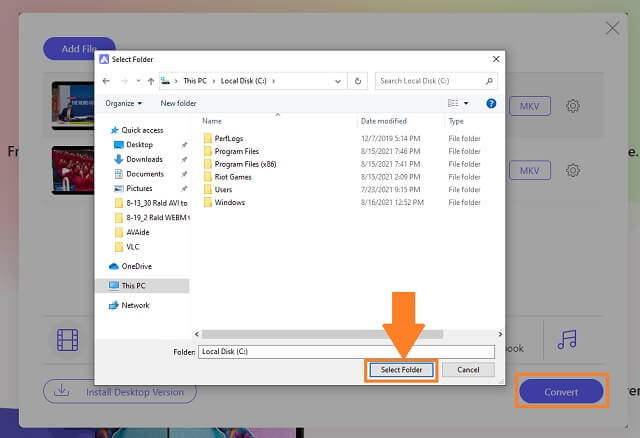The image size is (640, 438).
Task: Click the horizontal scrollbar right arrow
Action: tap(500, 334)
